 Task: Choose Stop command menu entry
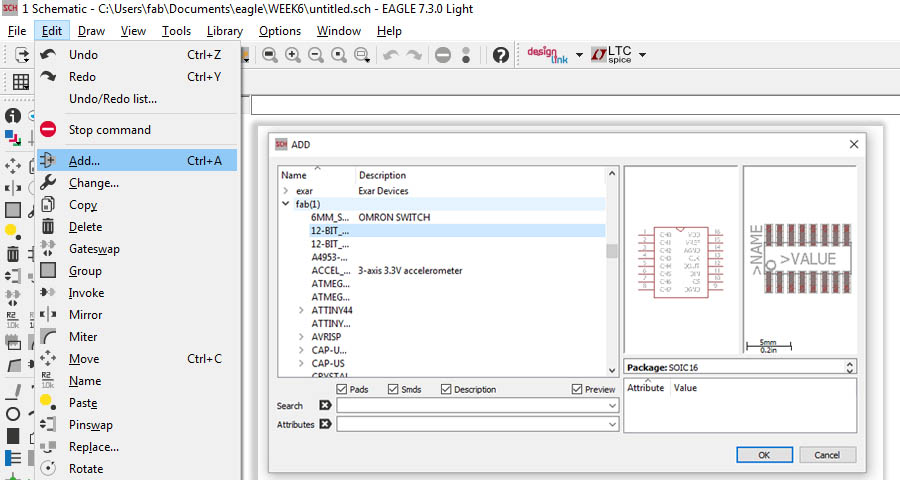pos(137,130)
